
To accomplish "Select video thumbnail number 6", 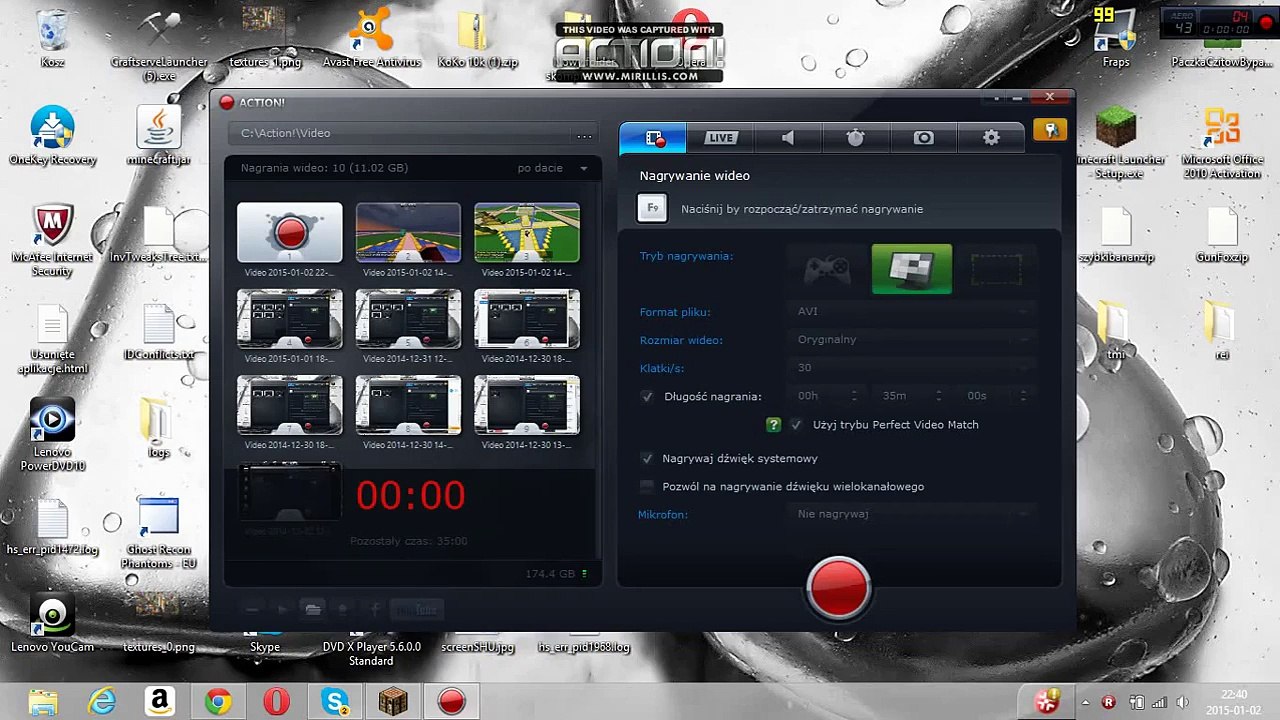I will pos(527,319).
